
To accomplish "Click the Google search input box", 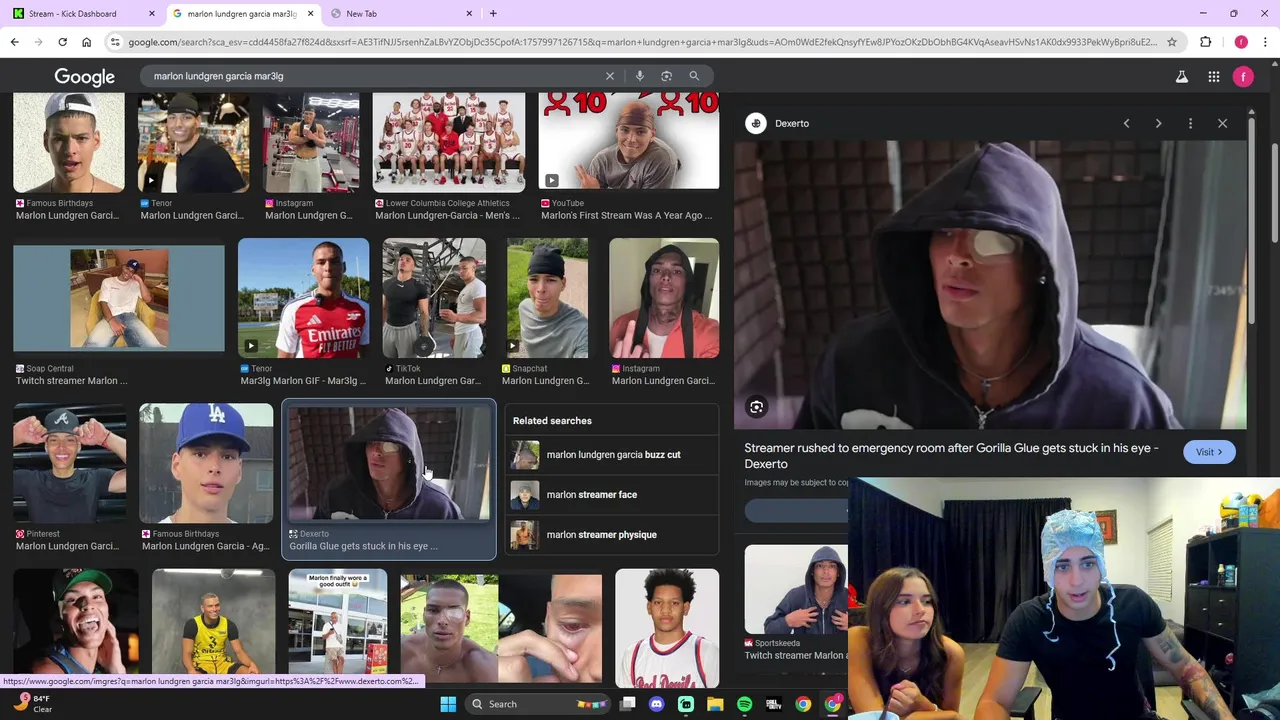I will coord(375,76).
